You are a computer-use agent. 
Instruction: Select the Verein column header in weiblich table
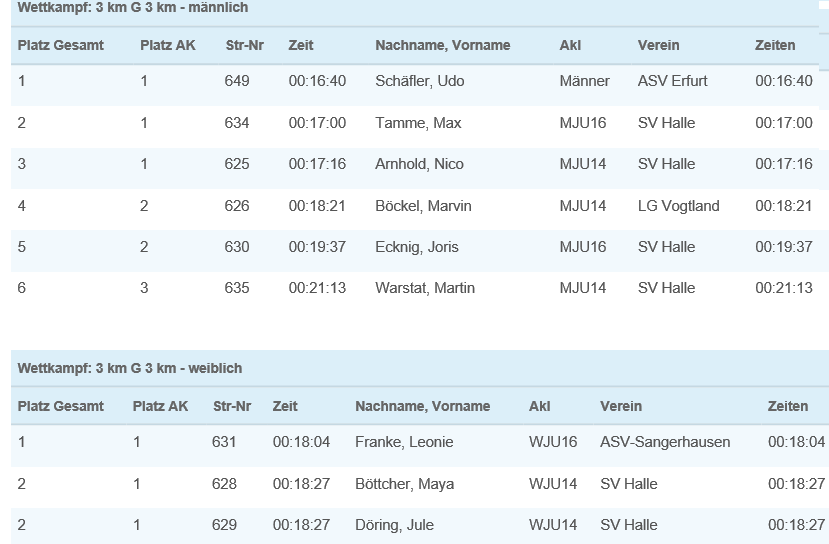click(x=621, y=406)
